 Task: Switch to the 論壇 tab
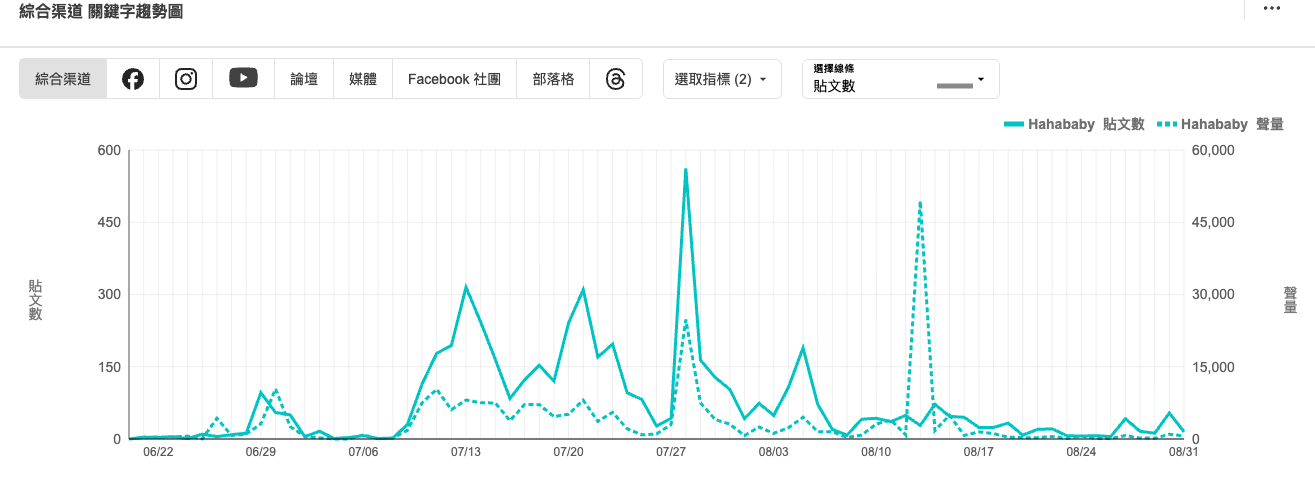pos(304,79)
